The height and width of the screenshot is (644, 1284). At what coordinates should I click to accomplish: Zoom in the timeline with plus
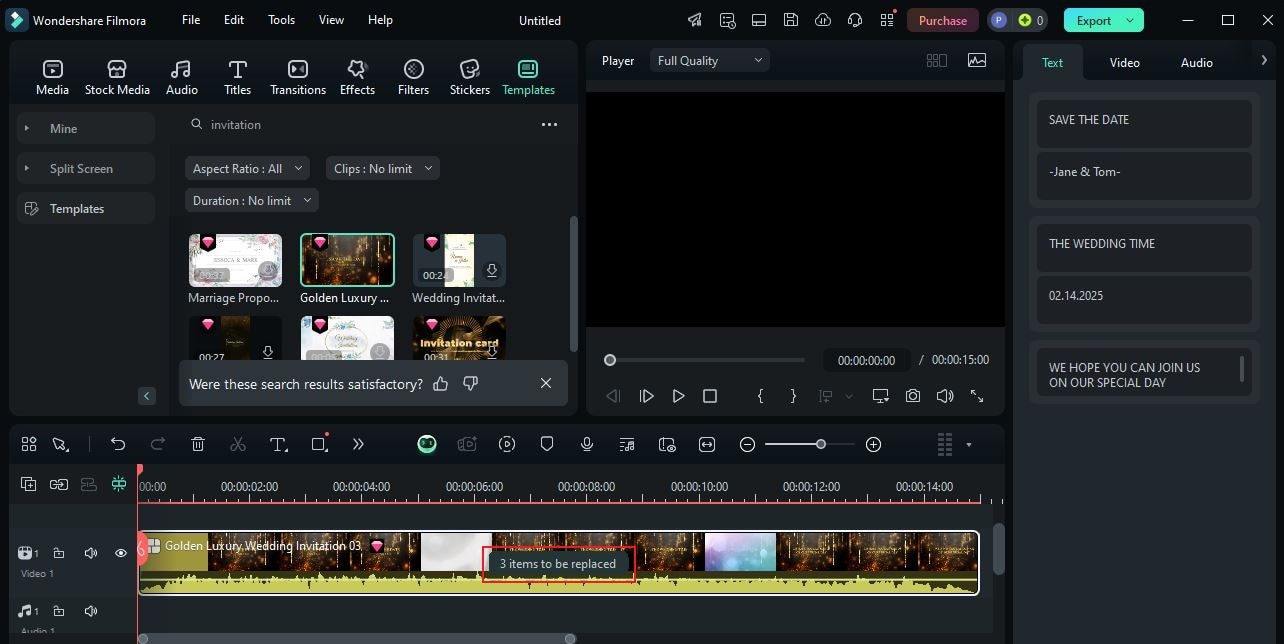pos(873,444)
